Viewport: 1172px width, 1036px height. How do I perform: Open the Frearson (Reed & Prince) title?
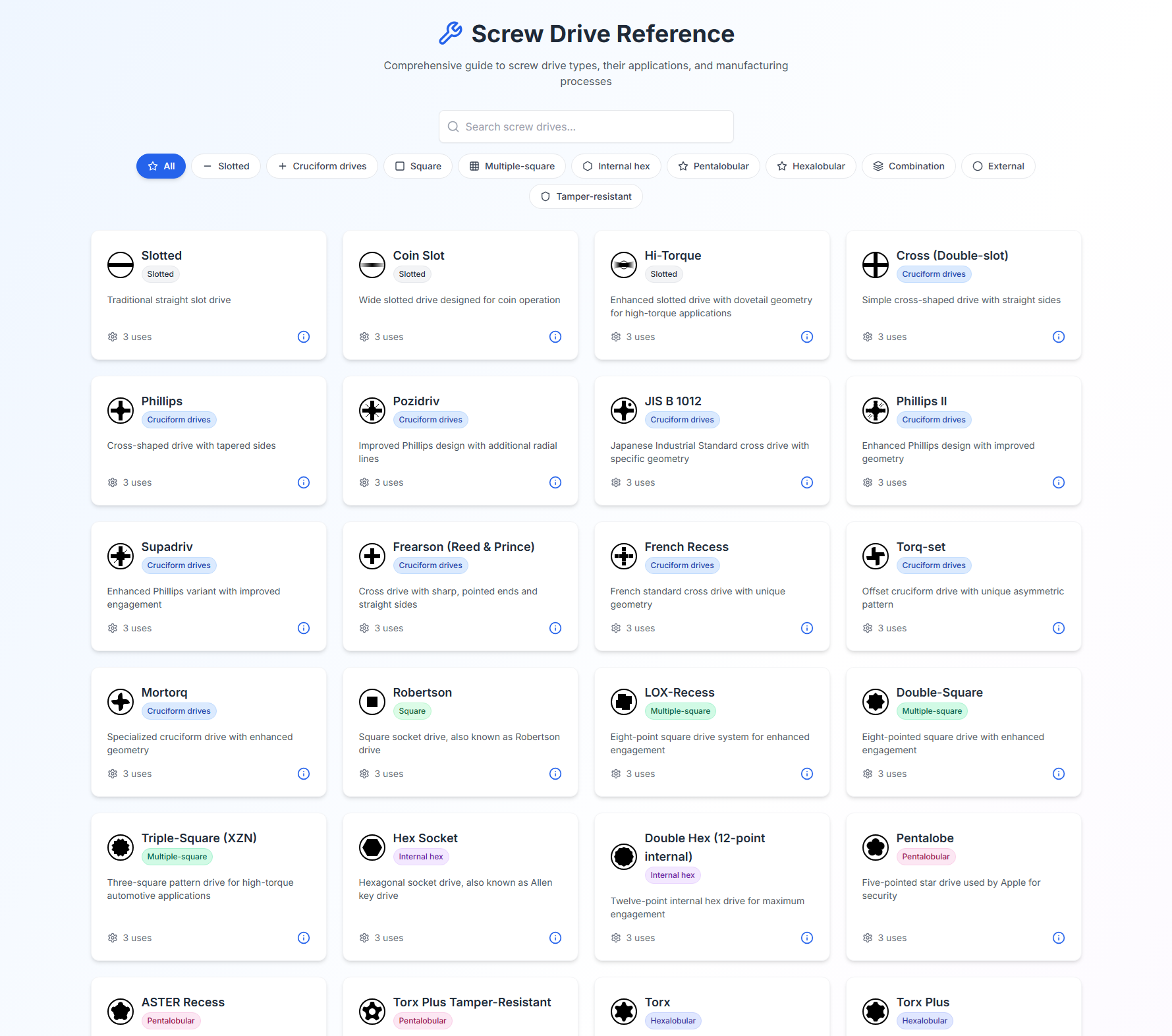[464, 547]
